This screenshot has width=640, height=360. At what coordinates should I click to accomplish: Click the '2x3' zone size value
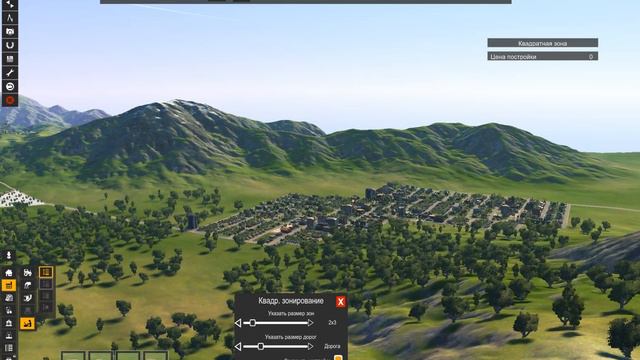pyautogui.click(x=332, y=322)
